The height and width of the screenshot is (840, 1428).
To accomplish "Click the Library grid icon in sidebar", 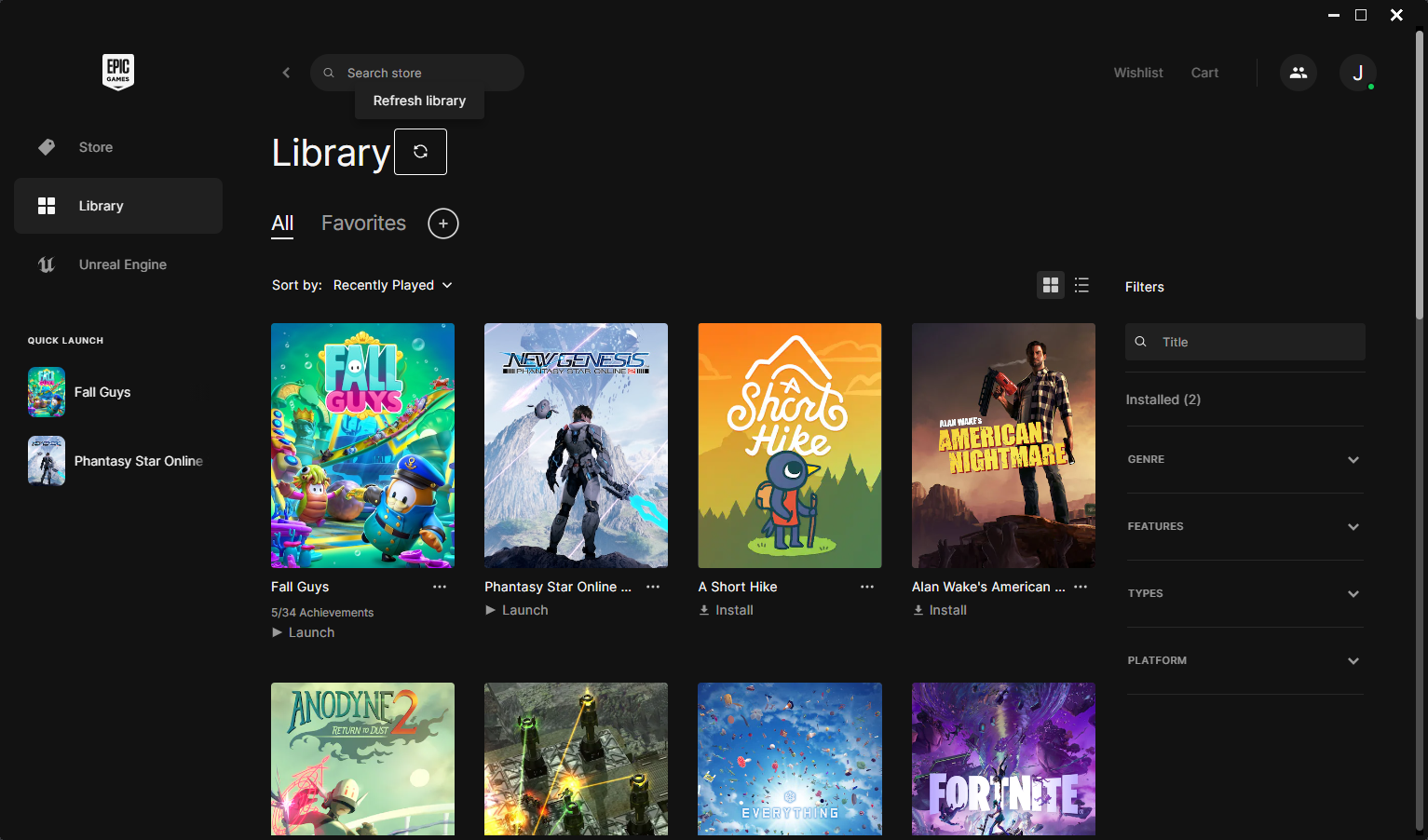I will coord(47,206).
